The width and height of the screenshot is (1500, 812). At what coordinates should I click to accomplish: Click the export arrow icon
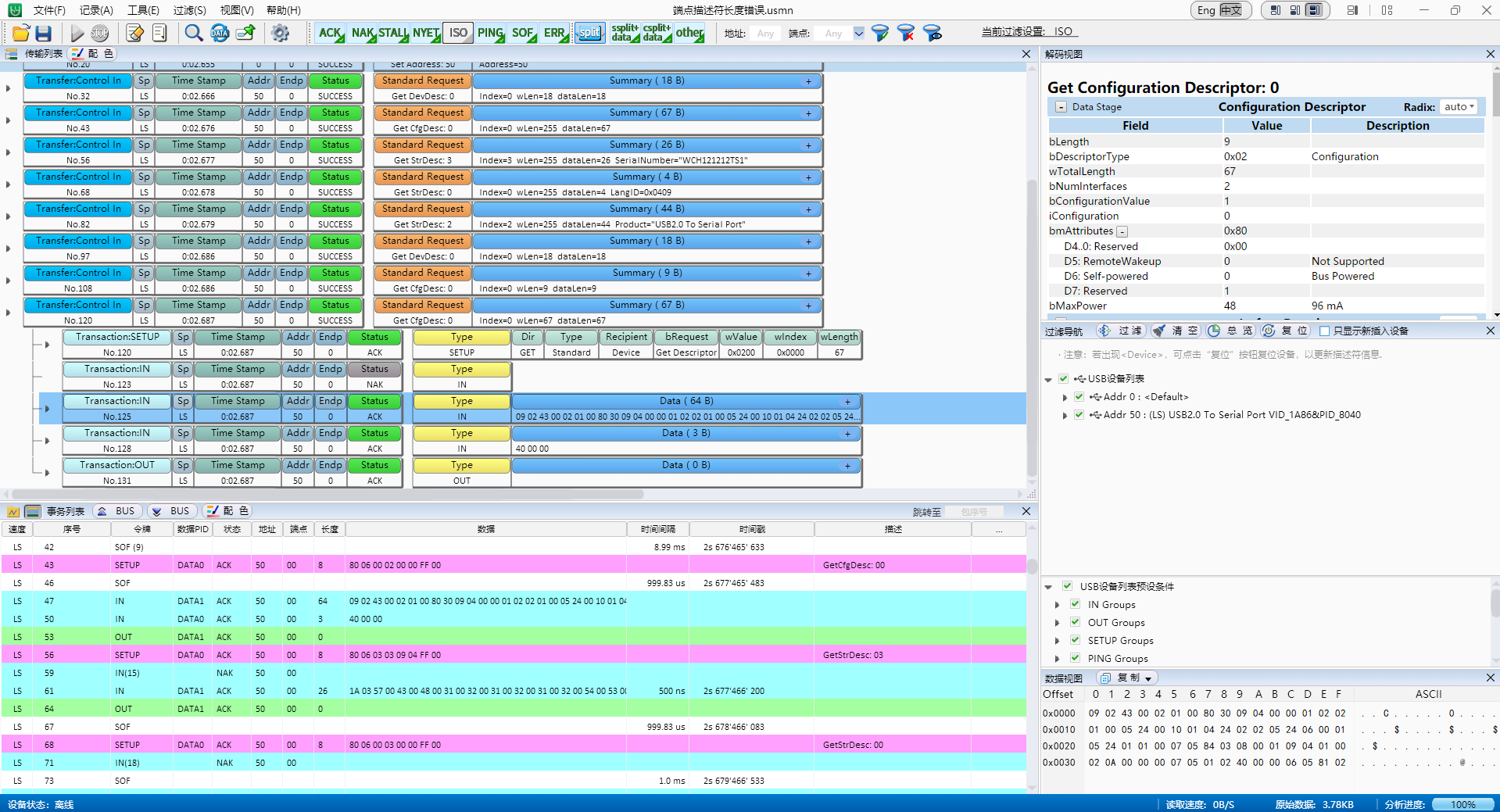(x=245, y=33)
